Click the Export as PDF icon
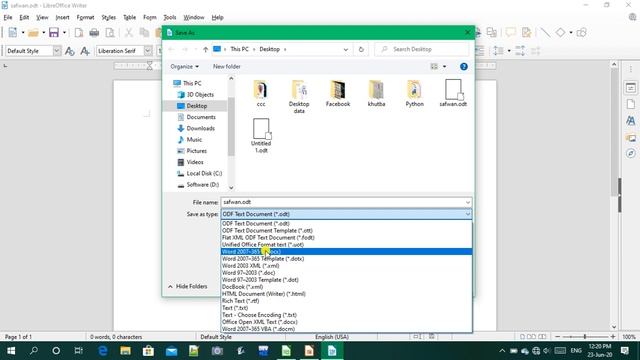Image resolution: width=640 pixels, height=360 pixels. pos(79,33)
